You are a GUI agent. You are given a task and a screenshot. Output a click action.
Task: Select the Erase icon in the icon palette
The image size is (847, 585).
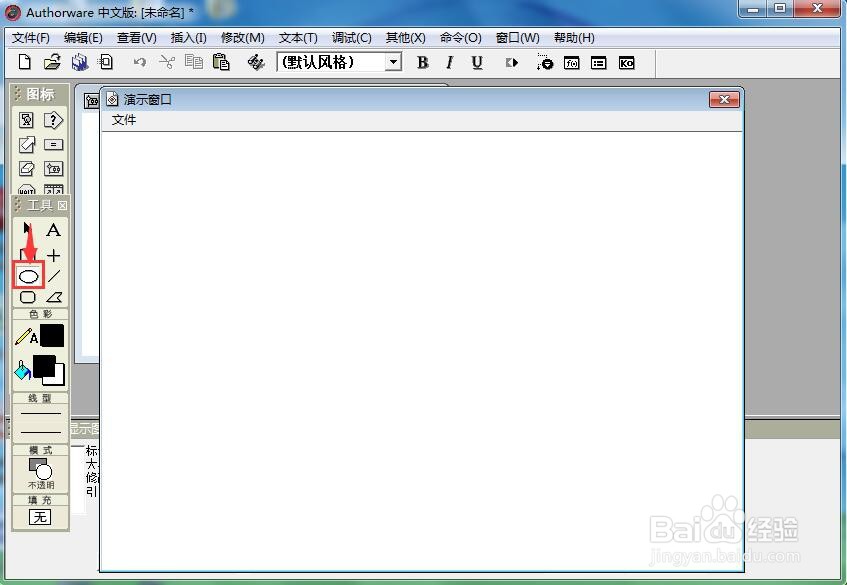pyautogui.click(x=26, y=169)
